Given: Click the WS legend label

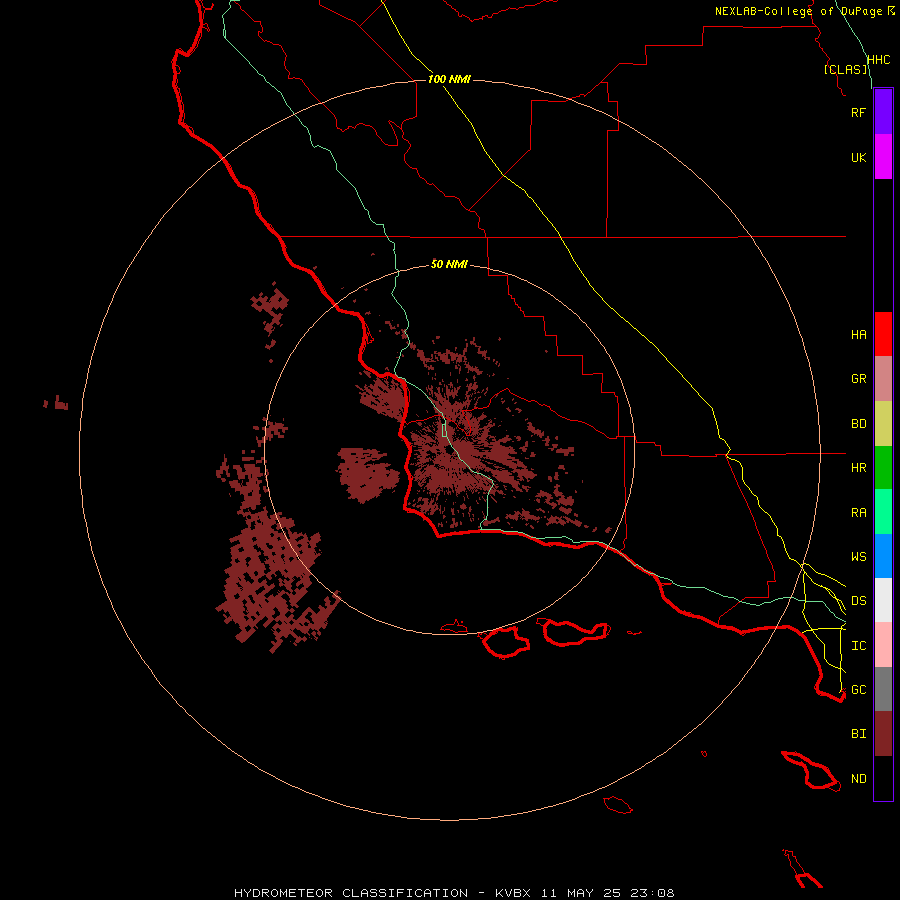Looking at the screenshot, I should pyautogui.click(x=858, y=557).
